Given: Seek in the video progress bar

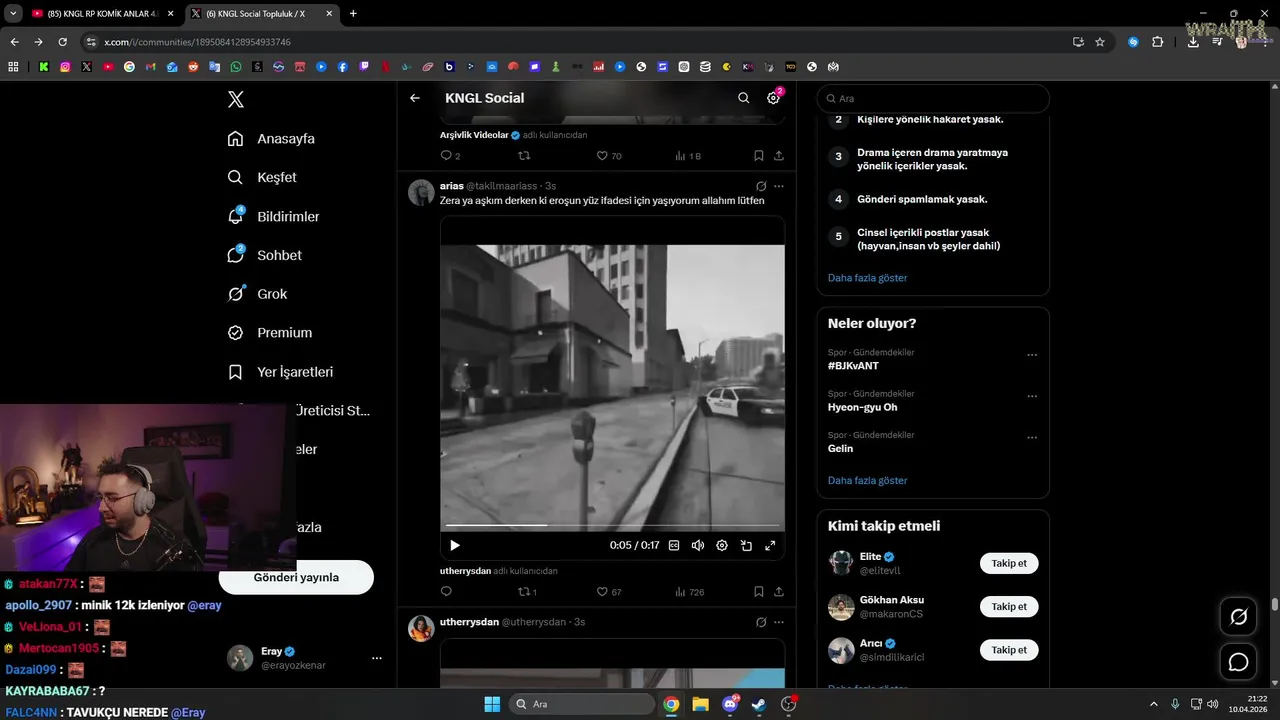Looking at the screenshot, I should (612, 525).
